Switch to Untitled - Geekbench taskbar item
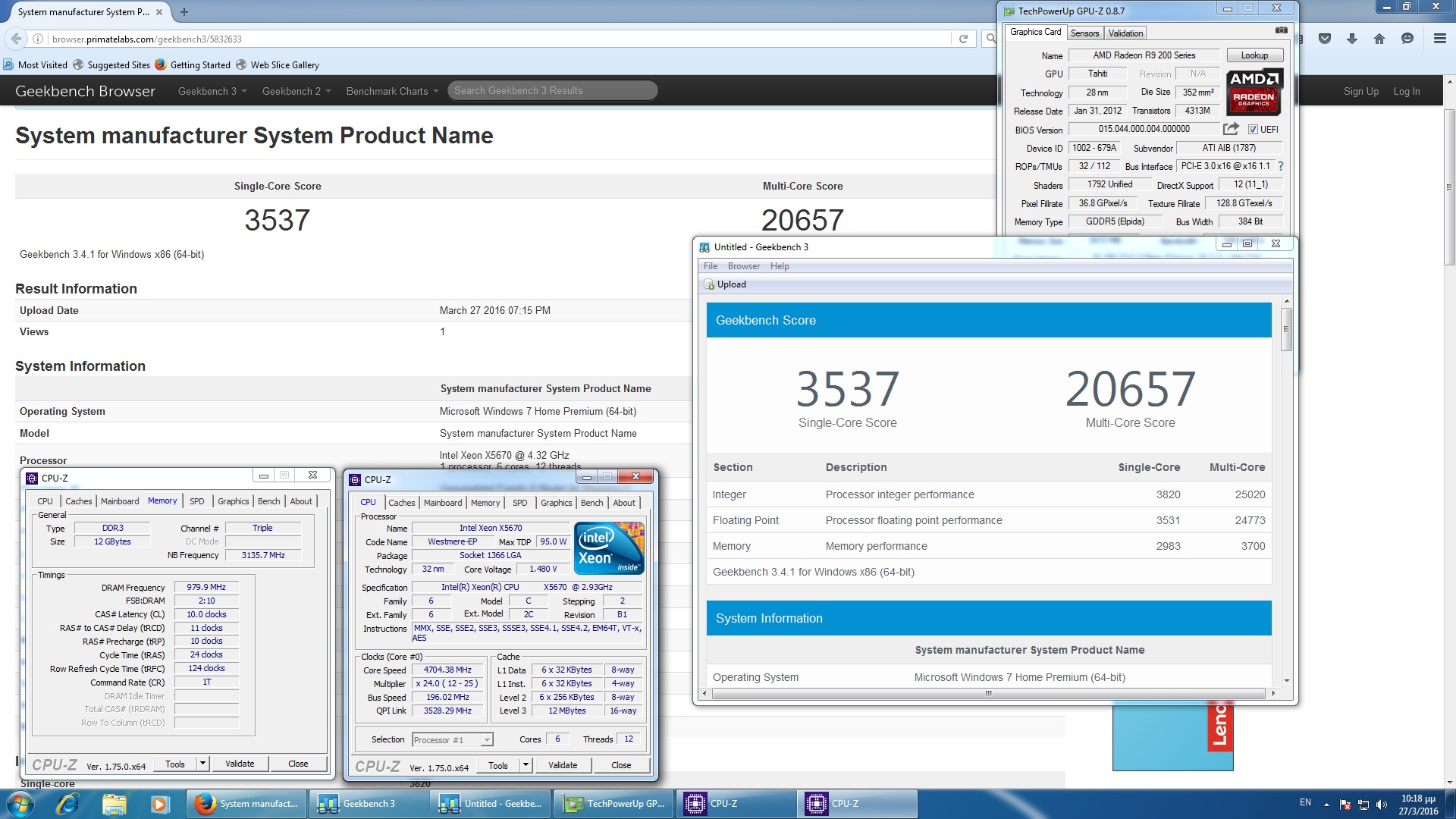Image resolution: width=1456 pixels, height=819 pixels. pos(491,804)
